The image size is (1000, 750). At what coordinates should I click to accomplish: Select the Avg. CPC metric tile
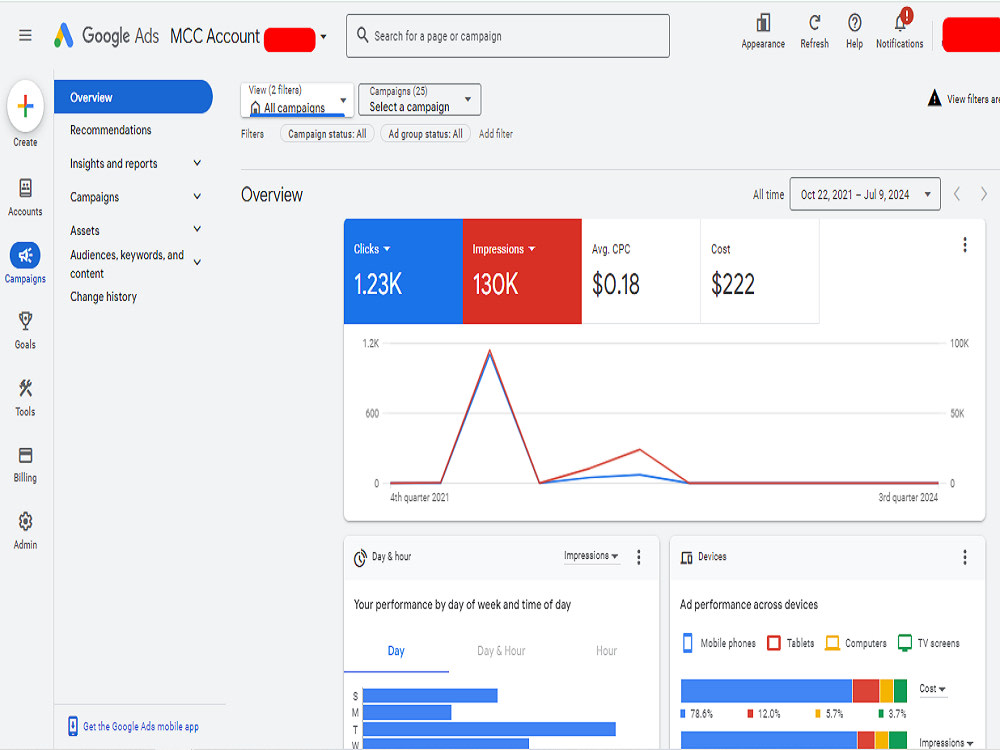[x=641, y=271]
